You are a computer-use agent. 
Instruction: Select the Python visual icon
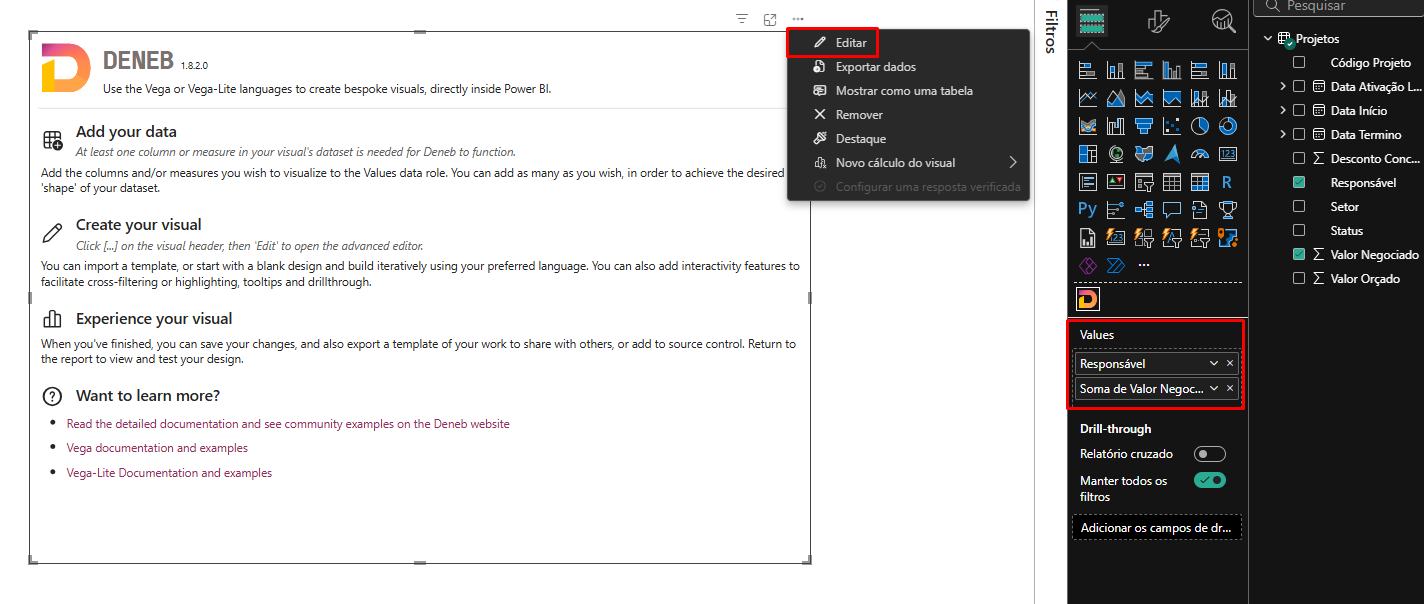click(1087, 208)
